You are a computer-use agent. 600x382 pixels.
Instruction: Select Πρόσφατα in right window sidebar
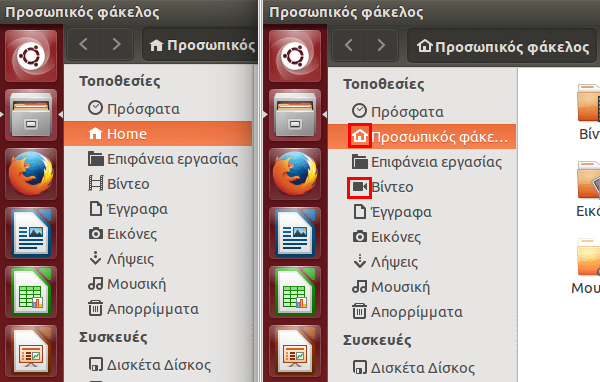[422, 112]
